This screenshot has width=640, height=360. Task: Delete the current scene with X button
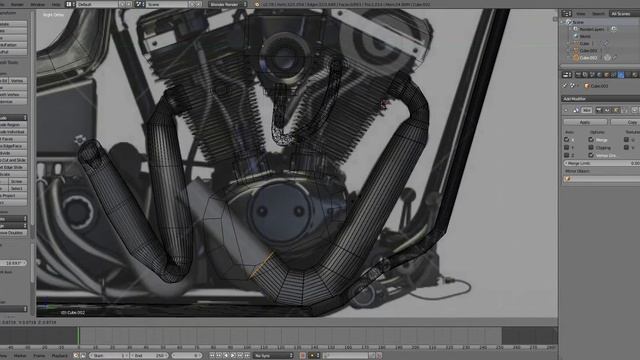tap(199, 4)
